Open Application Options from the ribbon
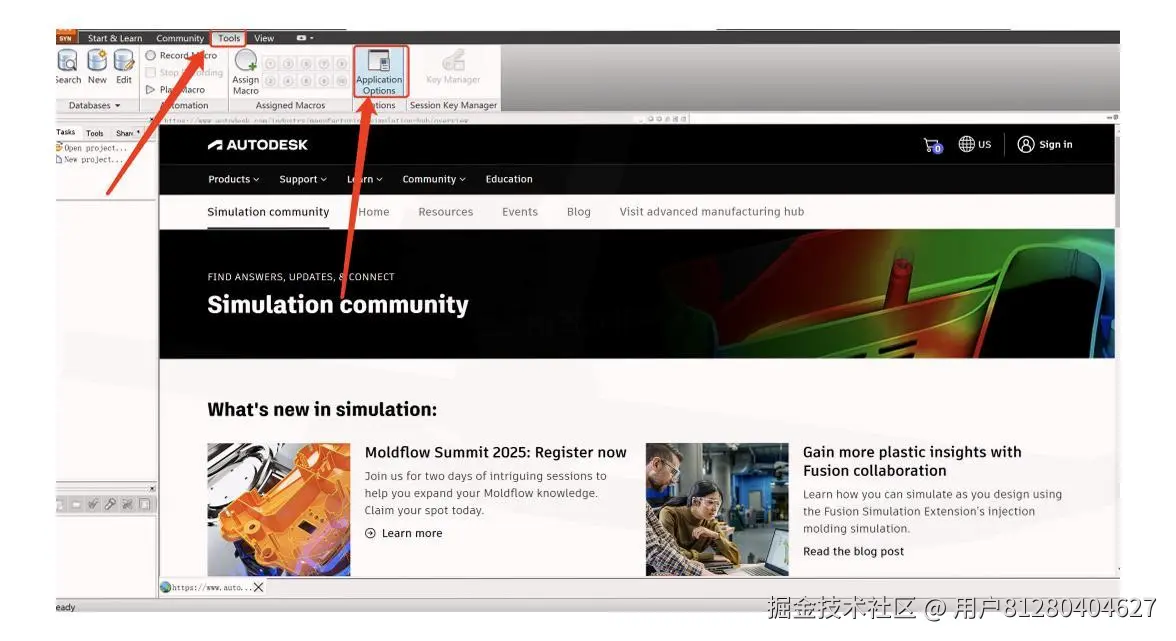1176x641 pixels. point(380,70)
